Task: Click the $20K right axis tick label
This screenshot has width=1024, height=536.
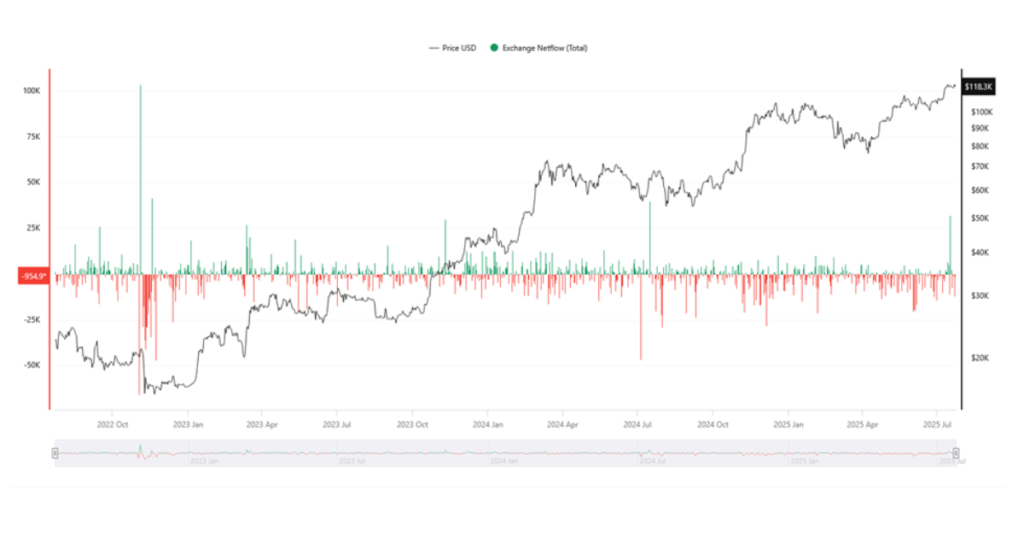Action: (980, 358)
